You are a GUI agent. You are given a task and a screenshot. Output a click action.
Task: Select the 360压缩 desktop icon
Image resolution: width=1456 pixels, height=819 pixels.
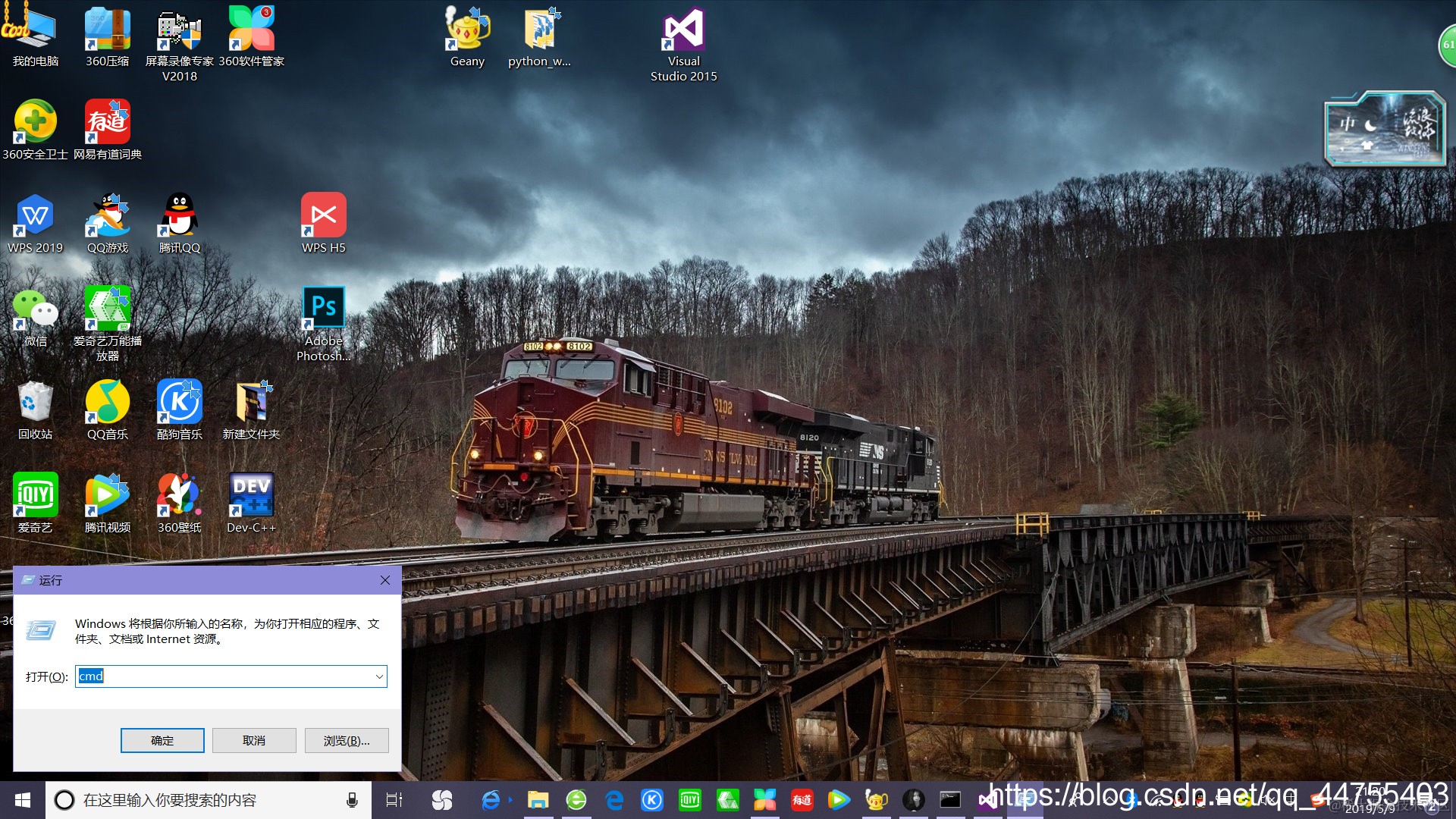point(107,30)
